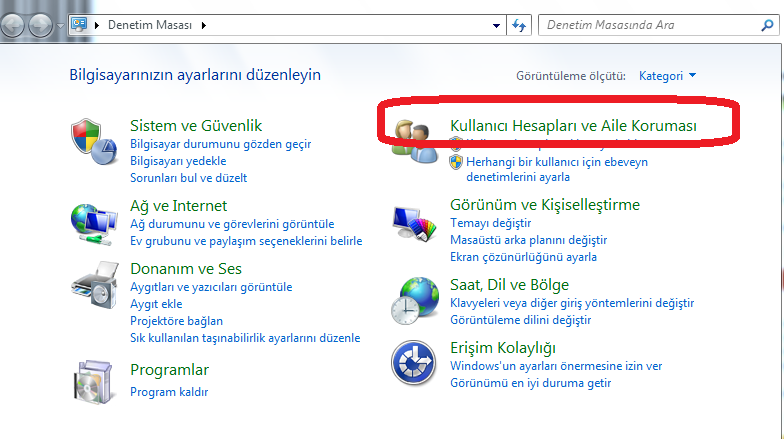Select Sorunları bul ve düzelt
This screenshot has height=439, width=784.
(188, 178)
